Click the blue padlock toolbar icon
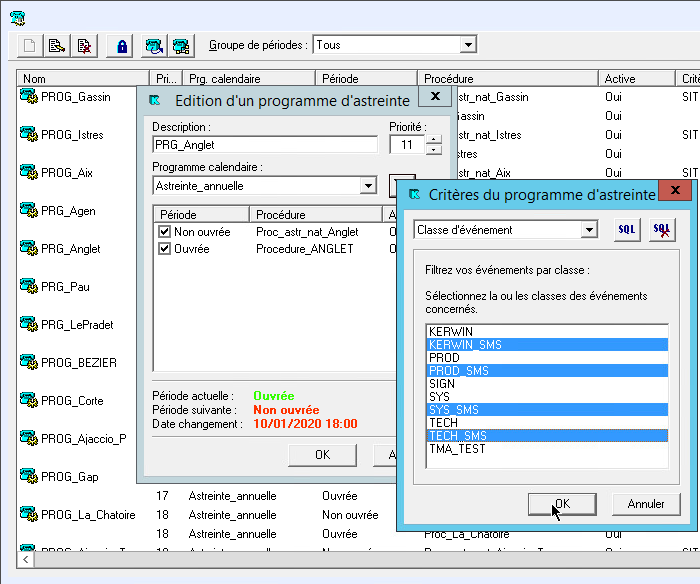700x584 pixels. [122, 46]
